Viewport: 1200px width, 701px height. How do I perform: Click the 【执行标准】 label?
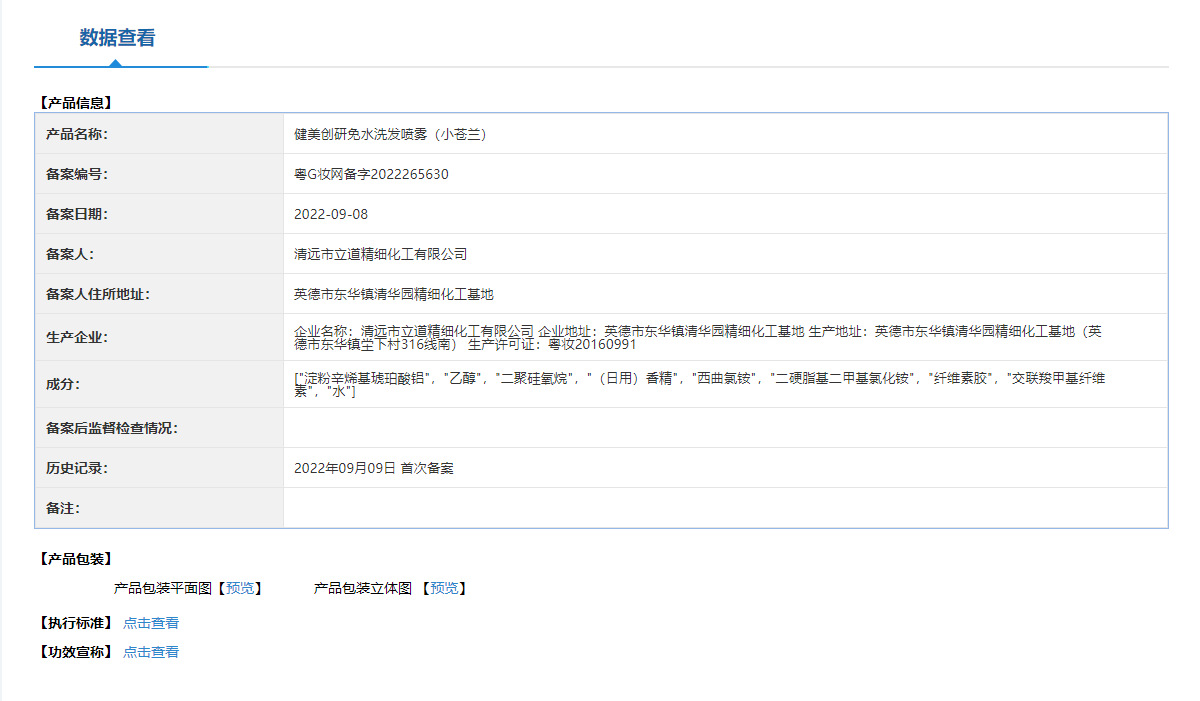(x=75, y=623)
